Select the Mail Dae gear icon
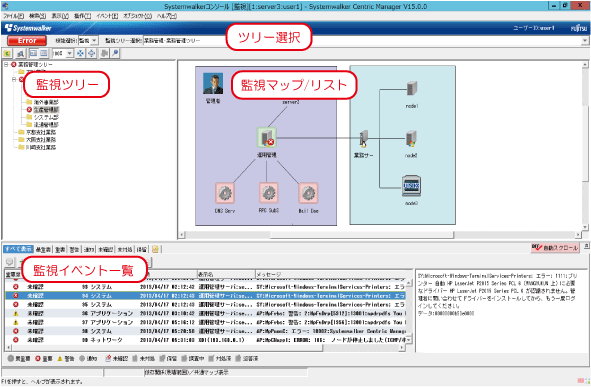Screen dimensions: 591x387 coord(308,193)
